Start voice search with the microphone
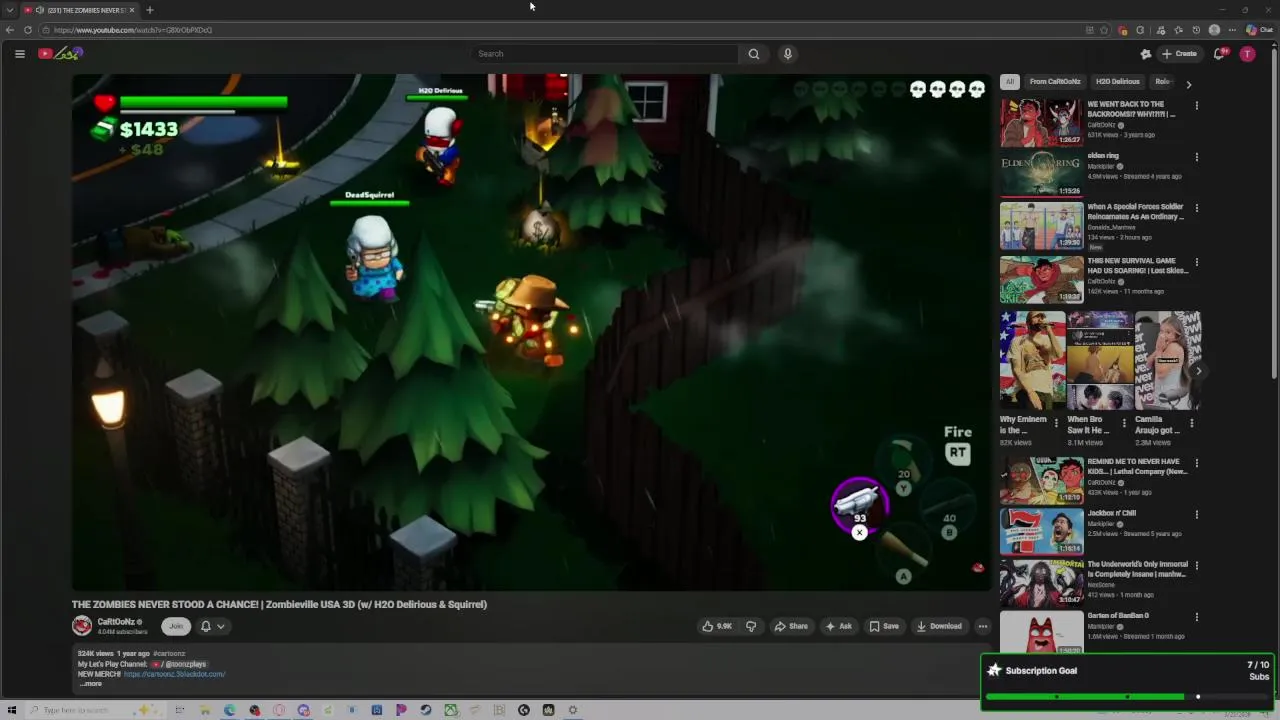Image resolution: width=1280 pixels, height=720 pixels. [x=788, y=54]
